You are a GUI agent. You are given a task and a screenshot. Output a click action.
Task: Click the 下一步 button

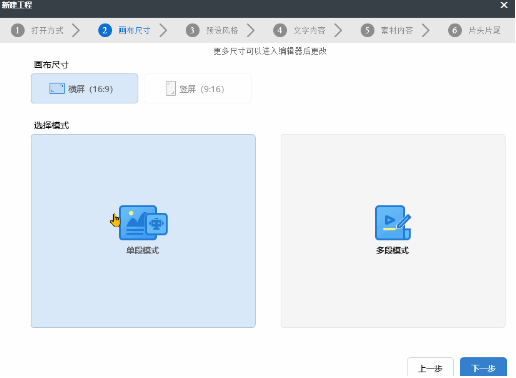[483, 368]
